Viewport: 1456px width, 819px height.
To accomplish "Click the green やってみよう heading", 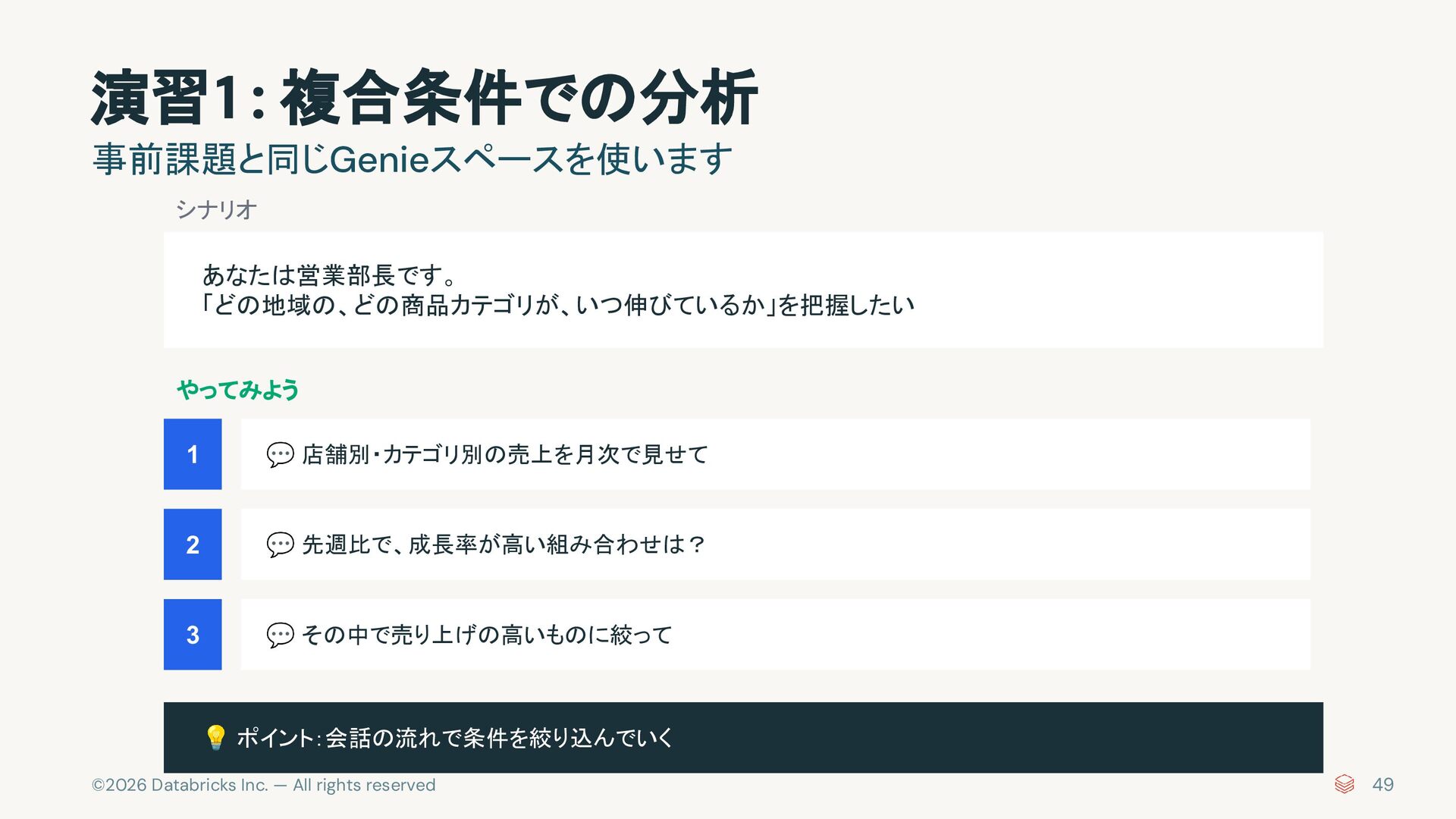I will coord(238,390).
